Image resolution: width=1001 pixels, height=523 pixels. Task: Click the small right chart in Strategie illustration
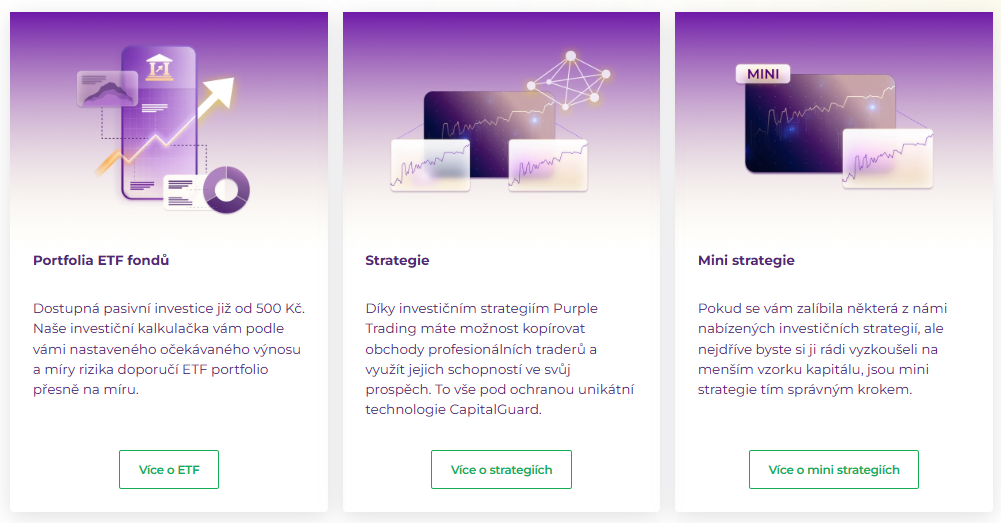548,164
